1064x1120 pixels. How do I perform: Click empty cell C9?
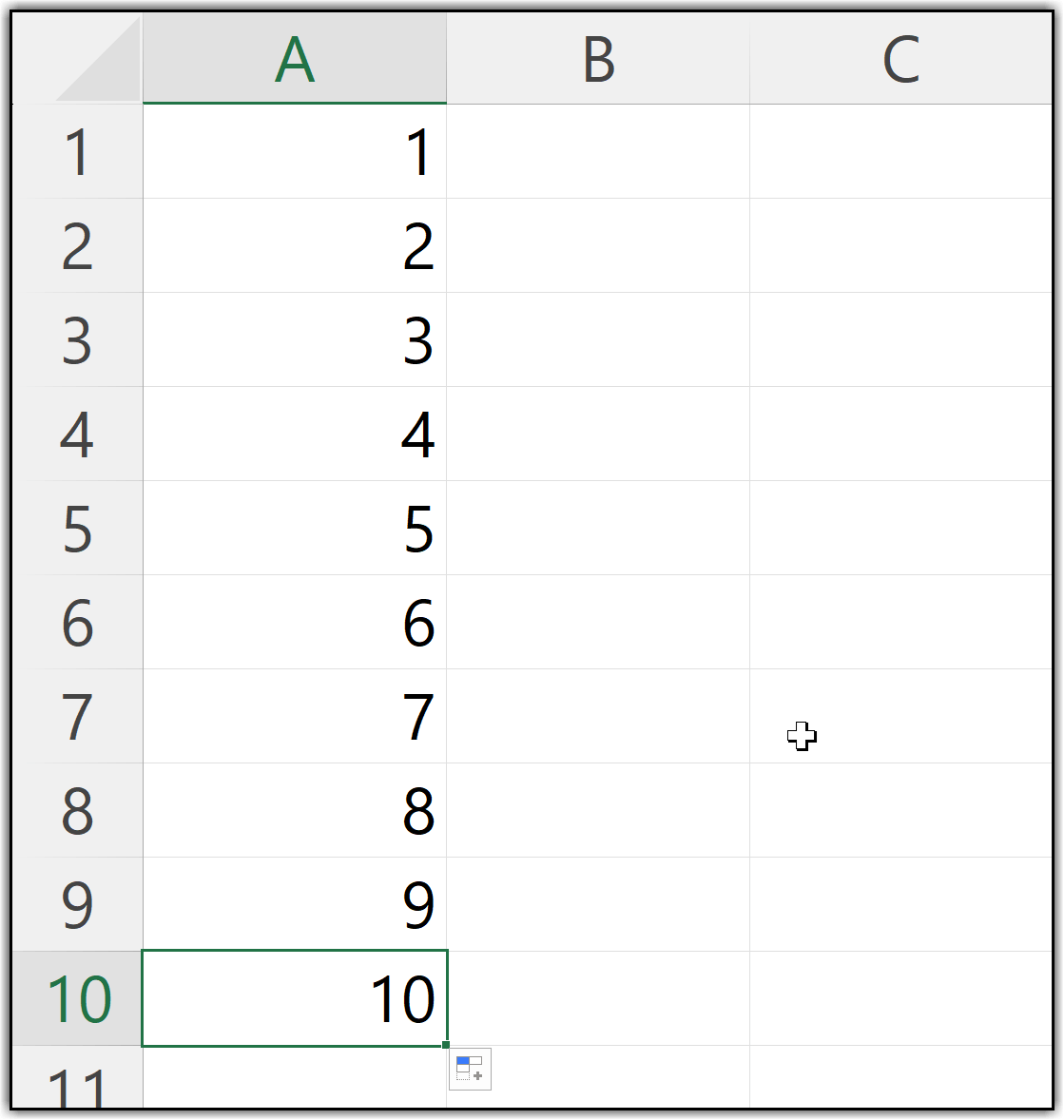click(x=900, y=904)
